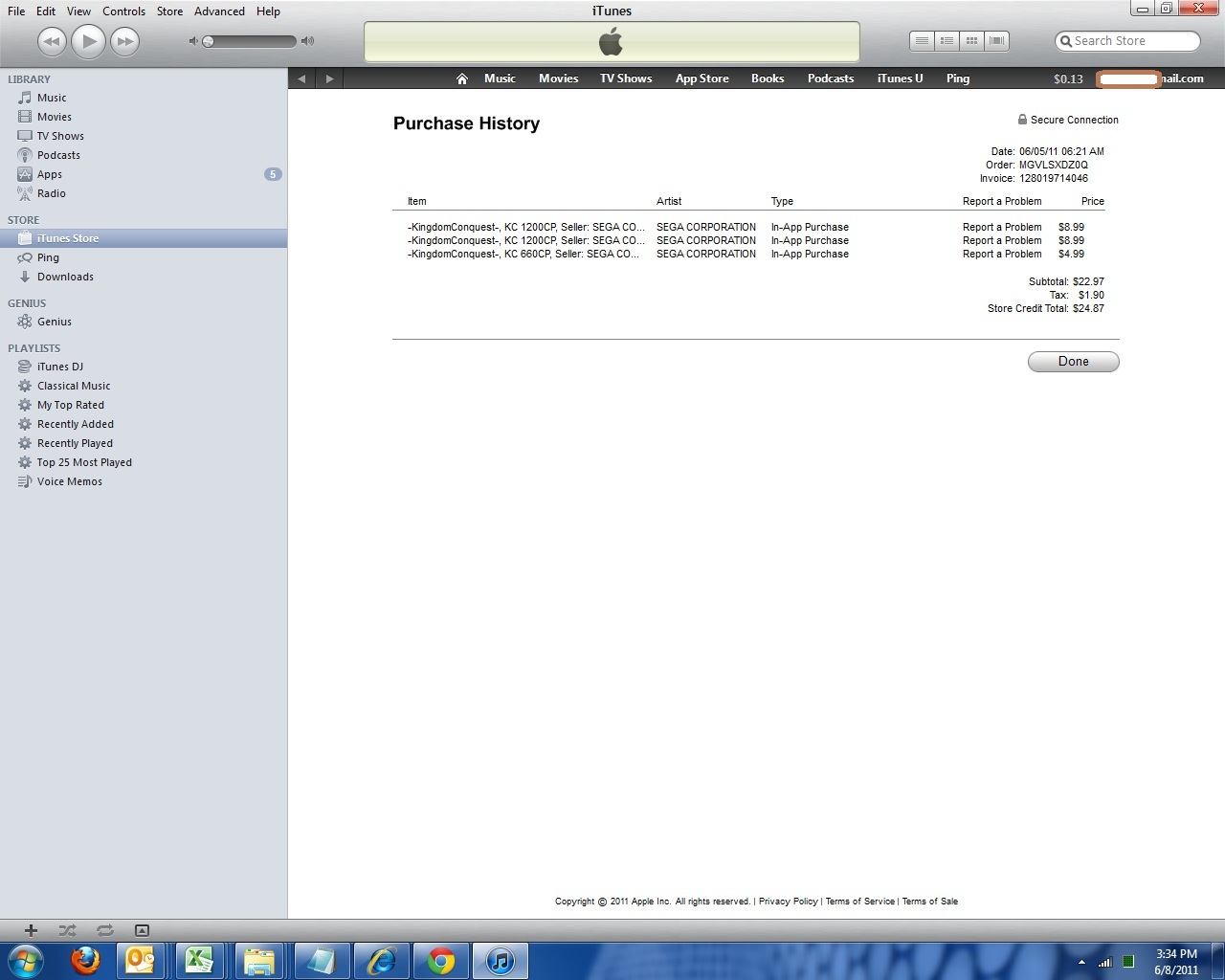Click the Next track button

point(124,41)
